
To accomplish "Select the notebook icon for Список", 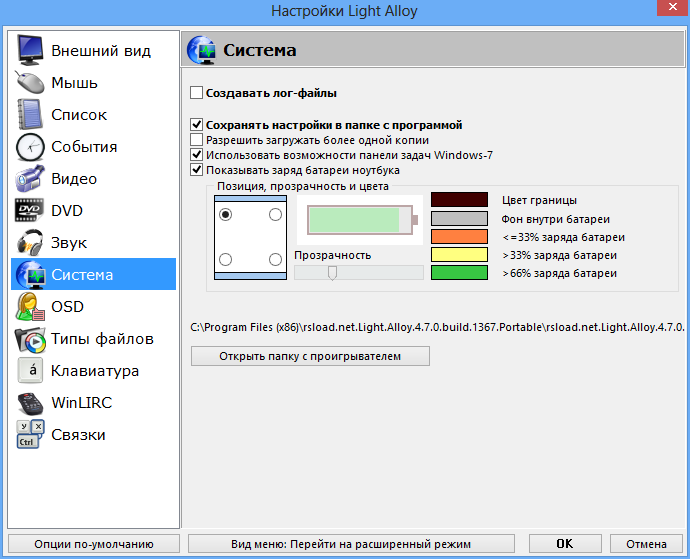I will 31,115.
